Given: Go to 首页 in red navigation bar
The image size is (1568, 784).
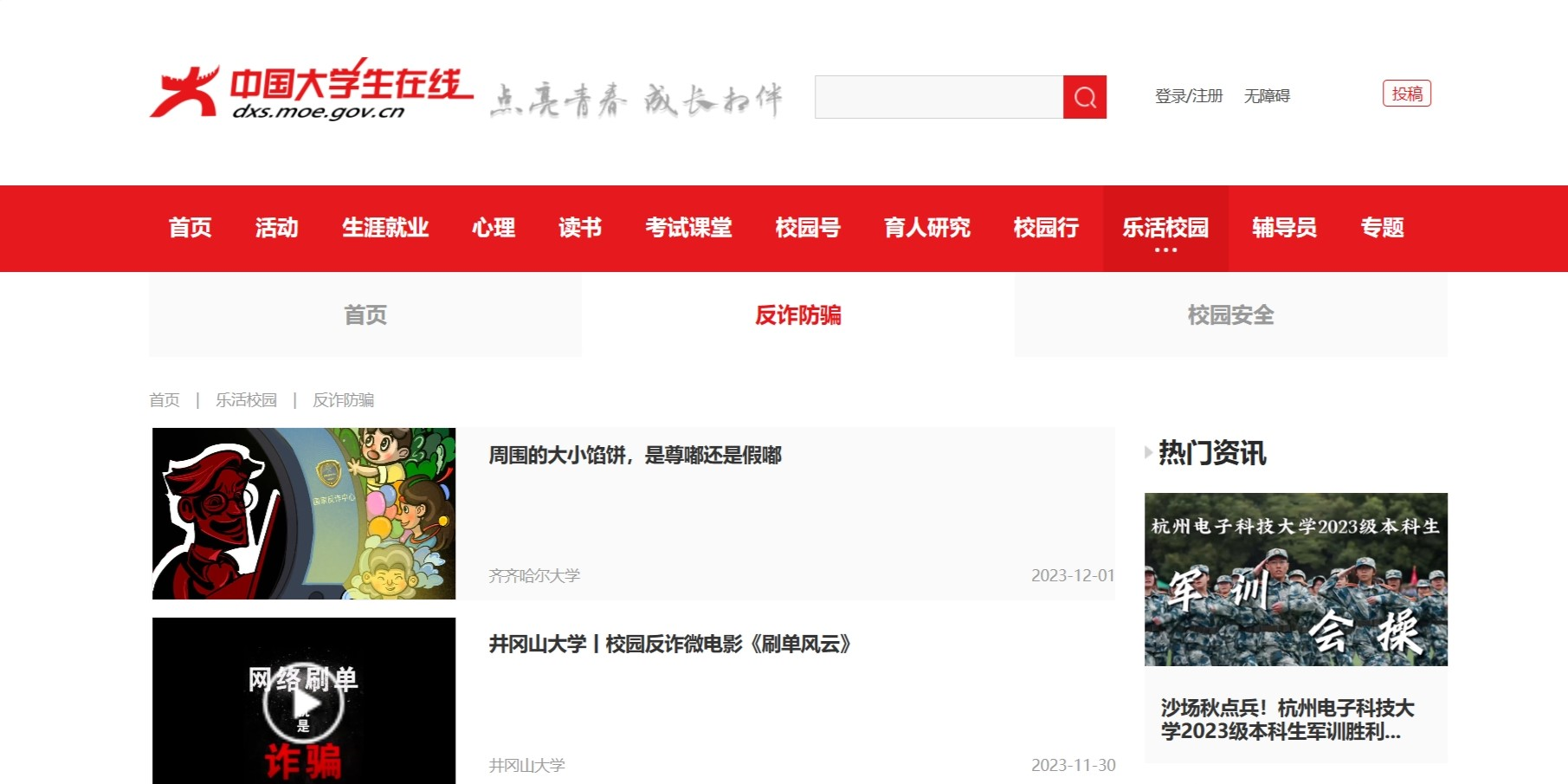Looking at the screenshot, I should pyautogui.click(x=190, y=228).
